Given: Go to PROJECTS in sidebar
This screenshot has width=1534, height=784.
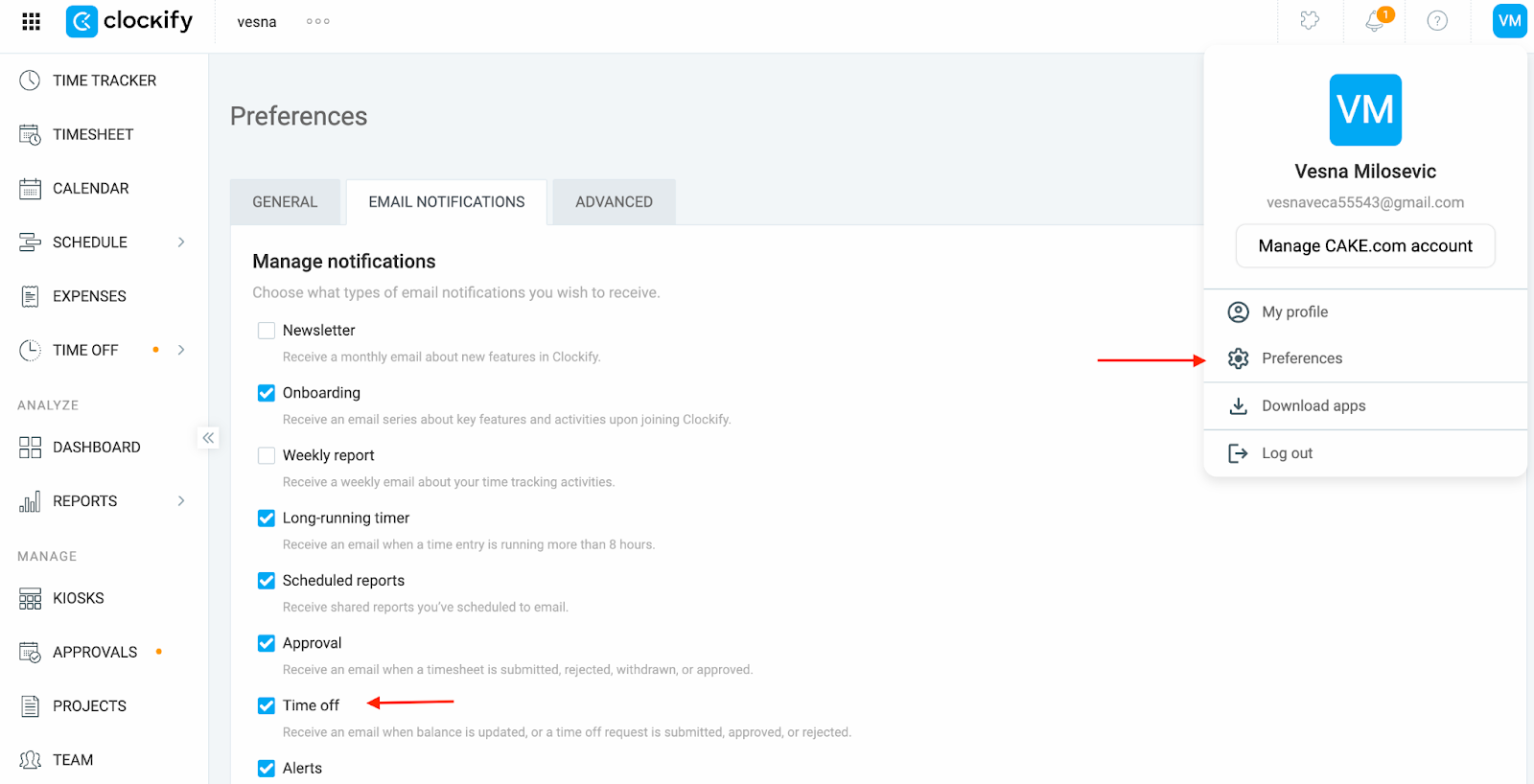Looking at the screenshot, I should [x=89, y=706].
